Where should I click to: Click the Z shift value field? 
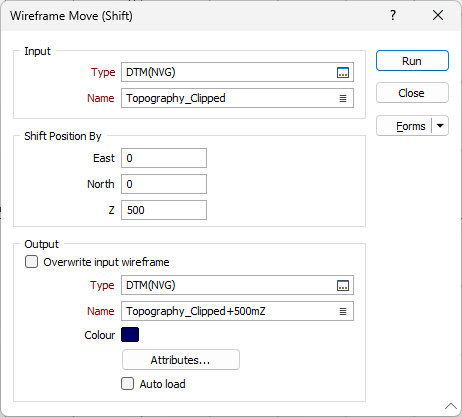164,210
